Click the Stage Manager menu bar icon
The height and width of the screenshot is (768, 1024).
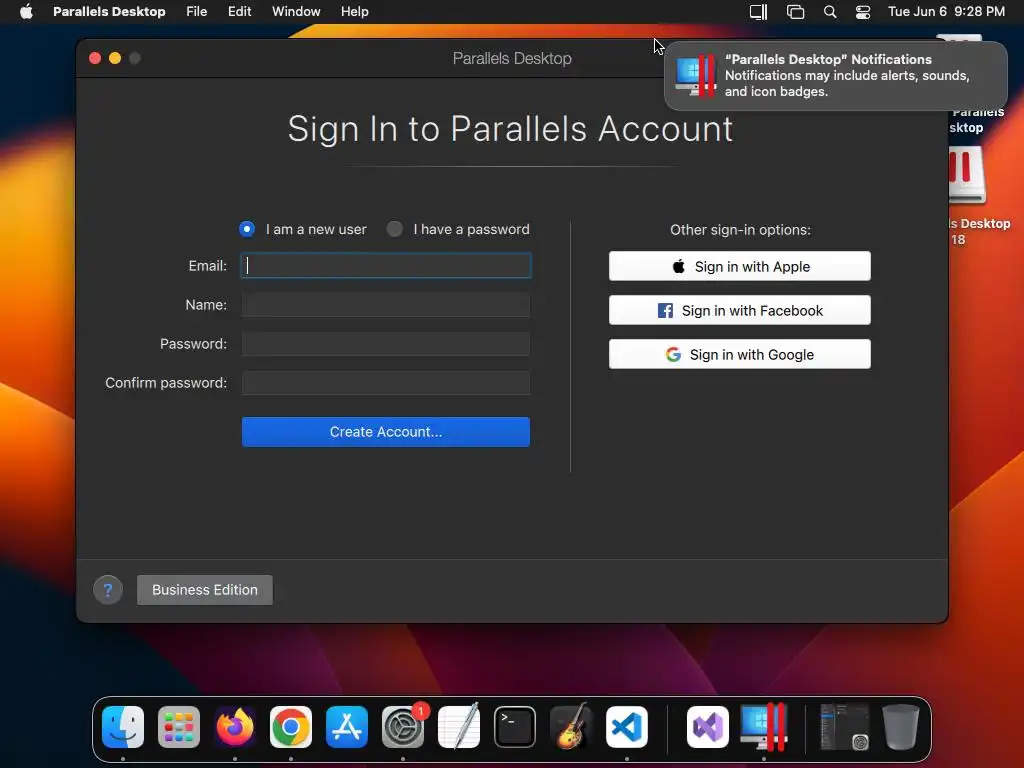pyautogui.click(x=795, y=12)
